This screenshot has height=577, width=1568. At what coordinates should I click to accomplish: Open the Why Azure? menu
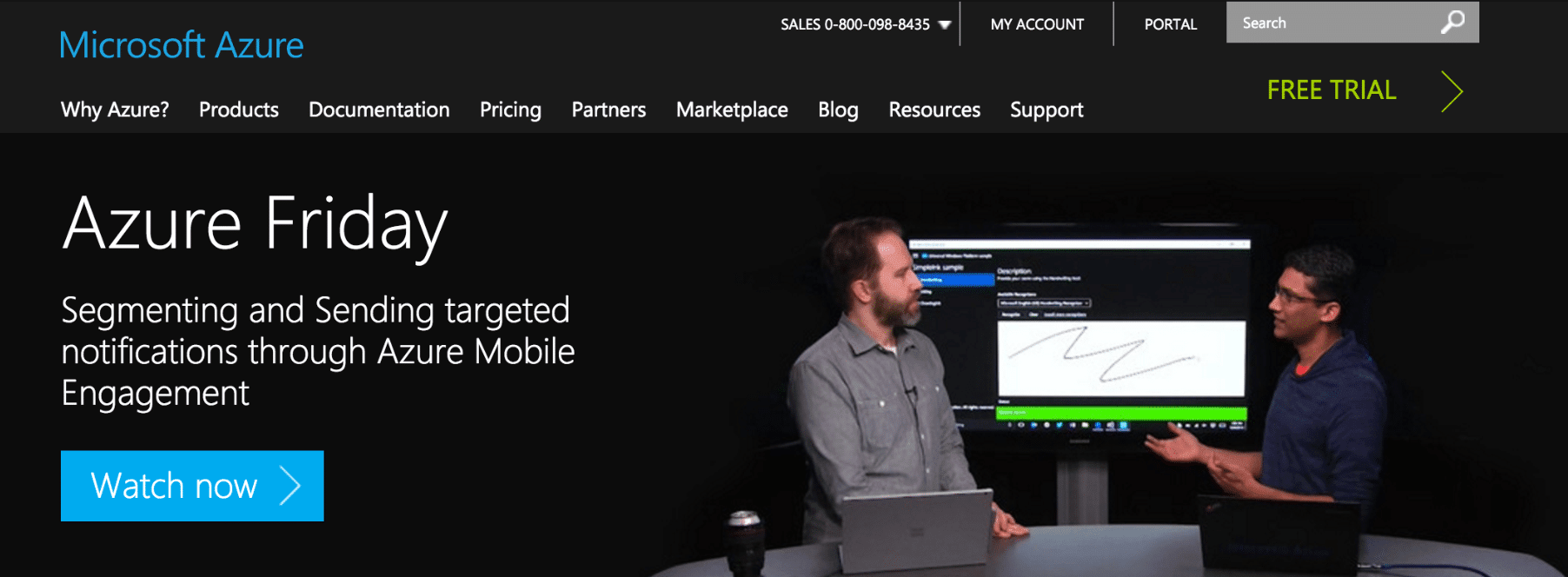[x=115, y=109]
